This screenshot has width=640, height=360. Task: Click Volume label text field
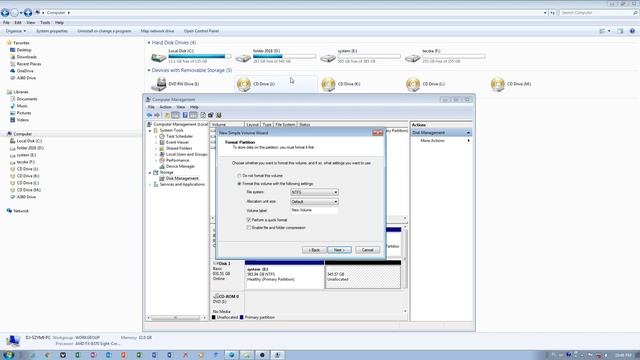click(x=314, y=210)
